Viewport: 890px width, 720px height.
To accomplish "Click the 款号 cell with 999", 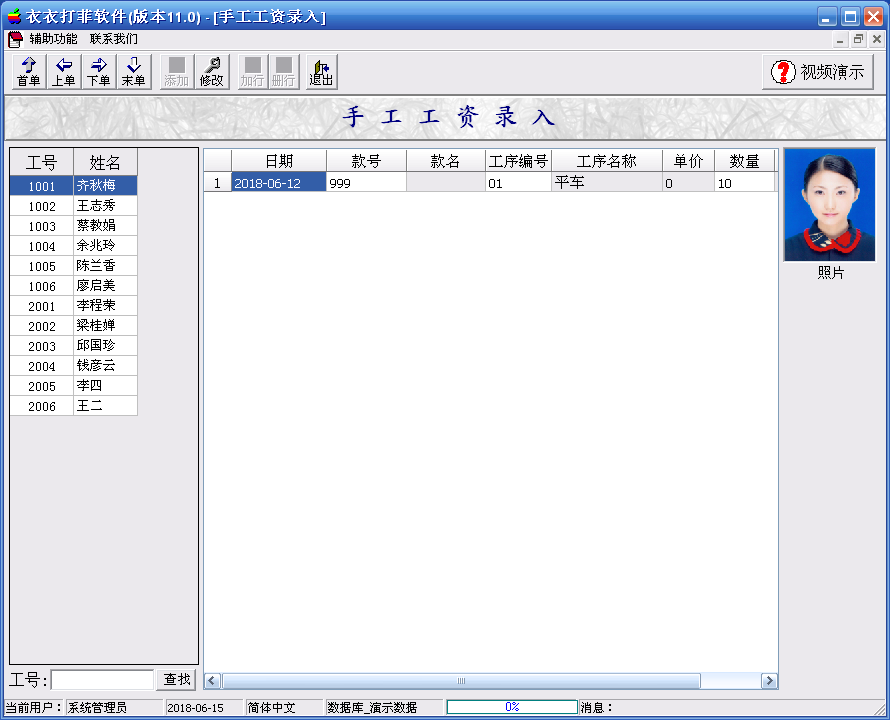I will 366,182.
